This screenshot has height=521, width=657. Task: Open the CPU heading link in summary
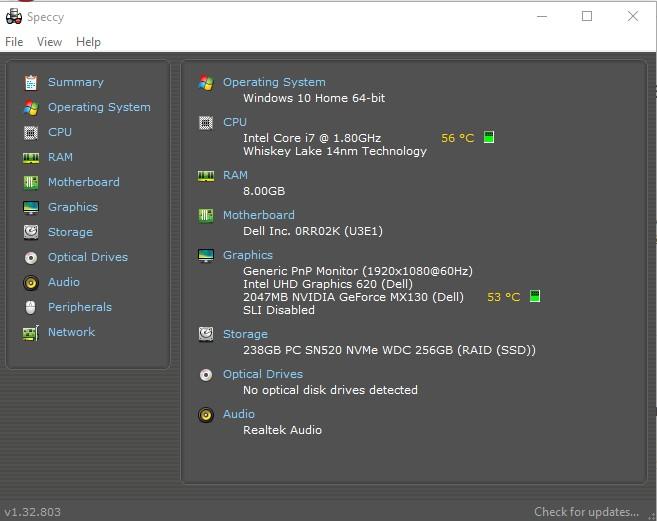coord(235,122)
